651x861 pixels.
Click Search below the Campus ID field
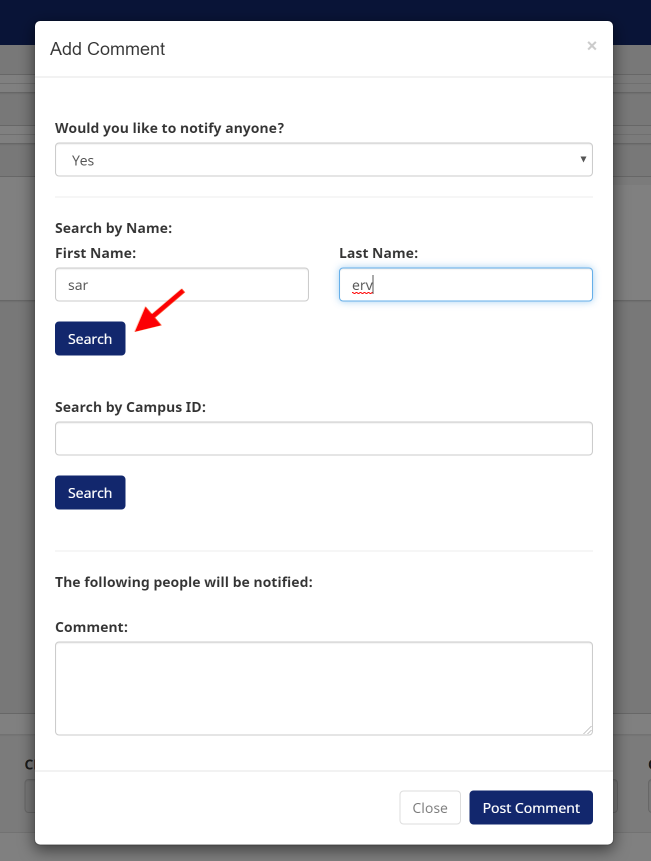point(90,493)
